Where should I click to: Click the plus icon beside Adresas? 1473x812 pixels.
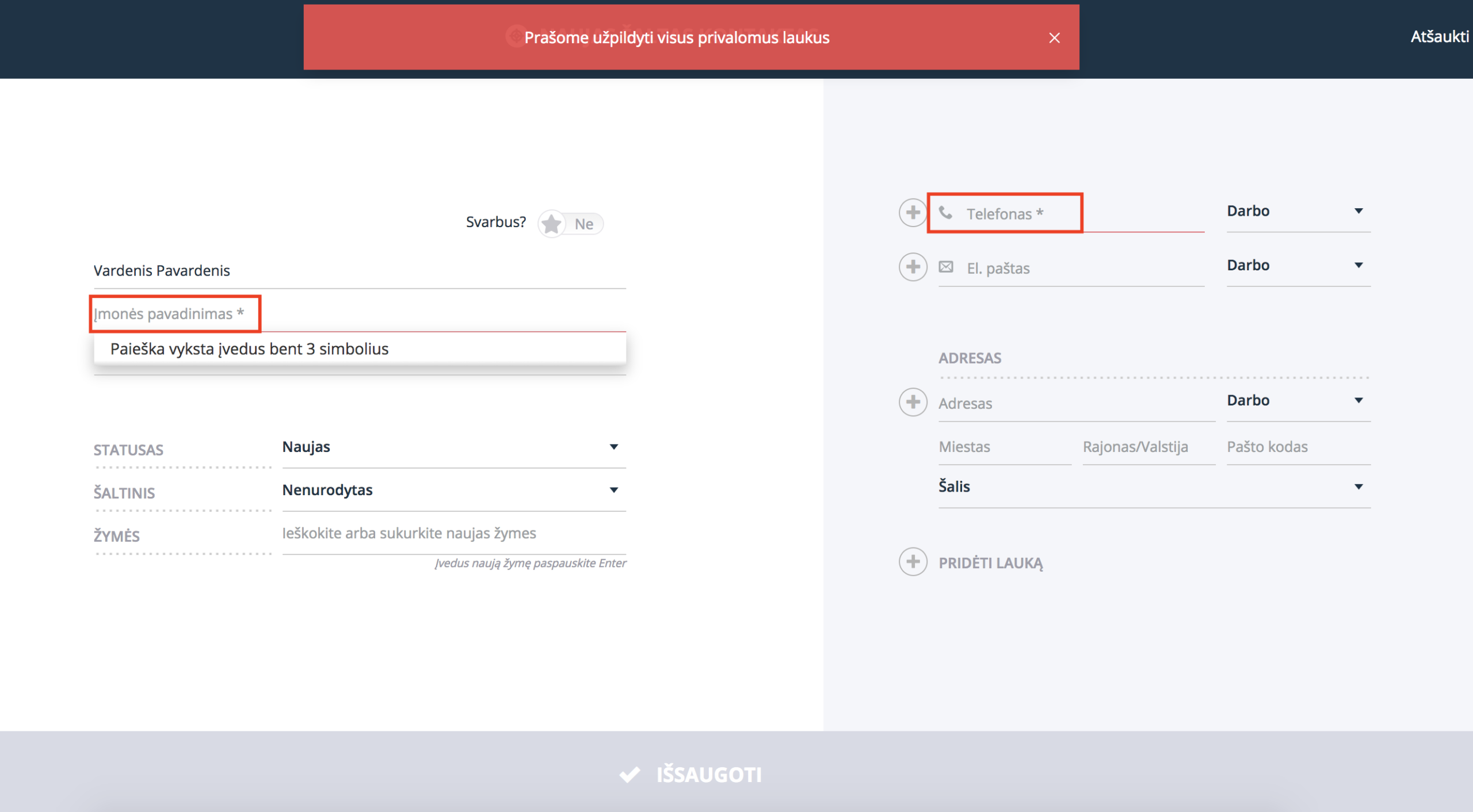[913, 402]
